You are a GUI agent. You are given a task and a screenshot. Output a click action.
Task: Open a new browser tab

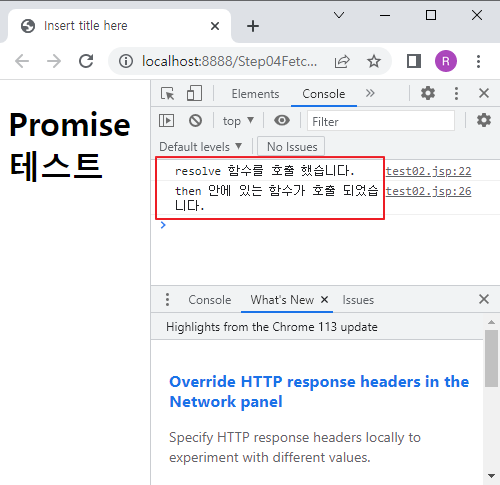[x=253, y=26]
